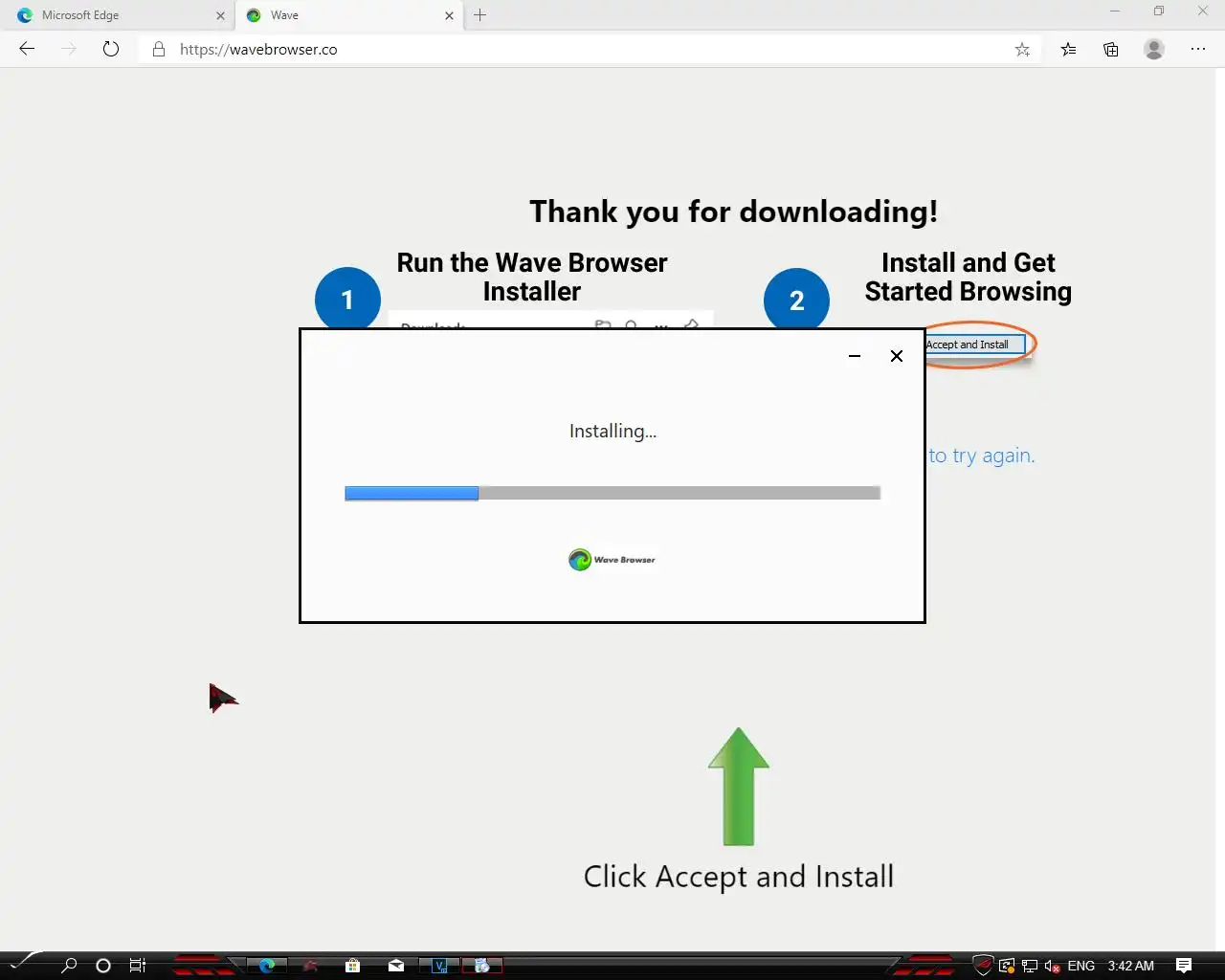
Task: Click the Accept and Install button image
Action: click(x=974, y=345)
